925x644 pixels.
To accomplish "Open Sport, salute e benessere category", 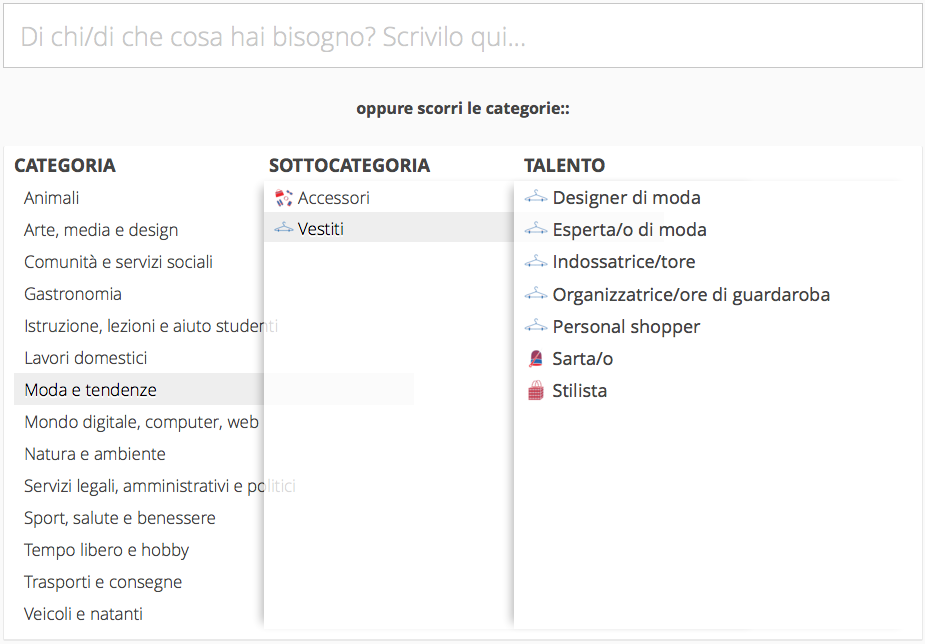I will [120, 518].
